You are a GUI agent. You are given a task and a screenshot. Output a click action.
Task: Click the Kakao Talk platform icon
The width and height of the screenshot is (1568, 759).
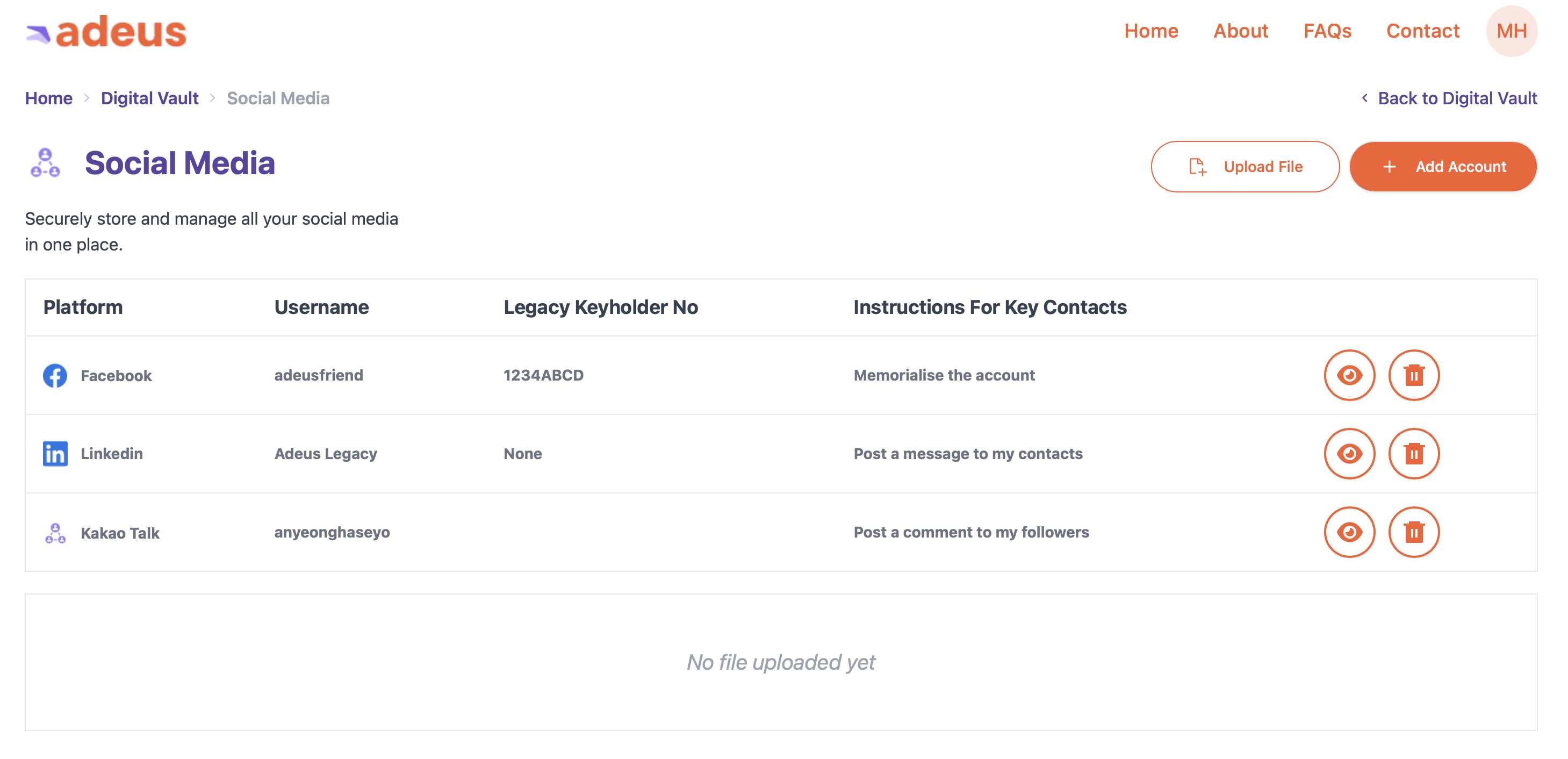pos(55,533)
